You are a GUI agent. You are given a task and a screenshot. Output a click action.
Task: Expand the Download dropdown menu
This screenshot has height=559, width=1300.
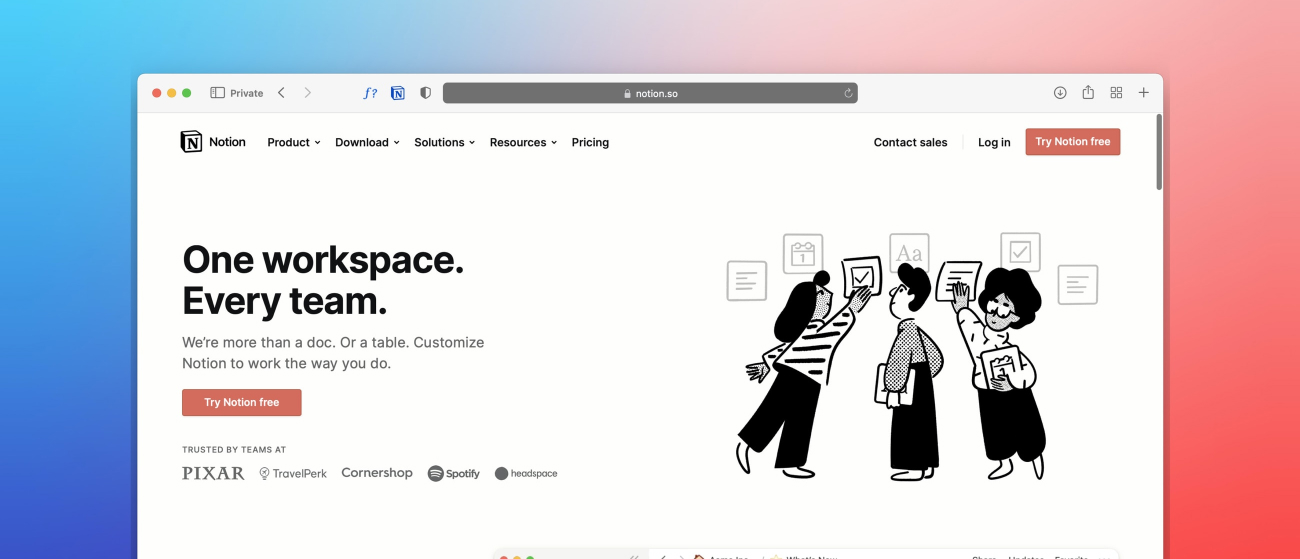[x=367, y=142]
